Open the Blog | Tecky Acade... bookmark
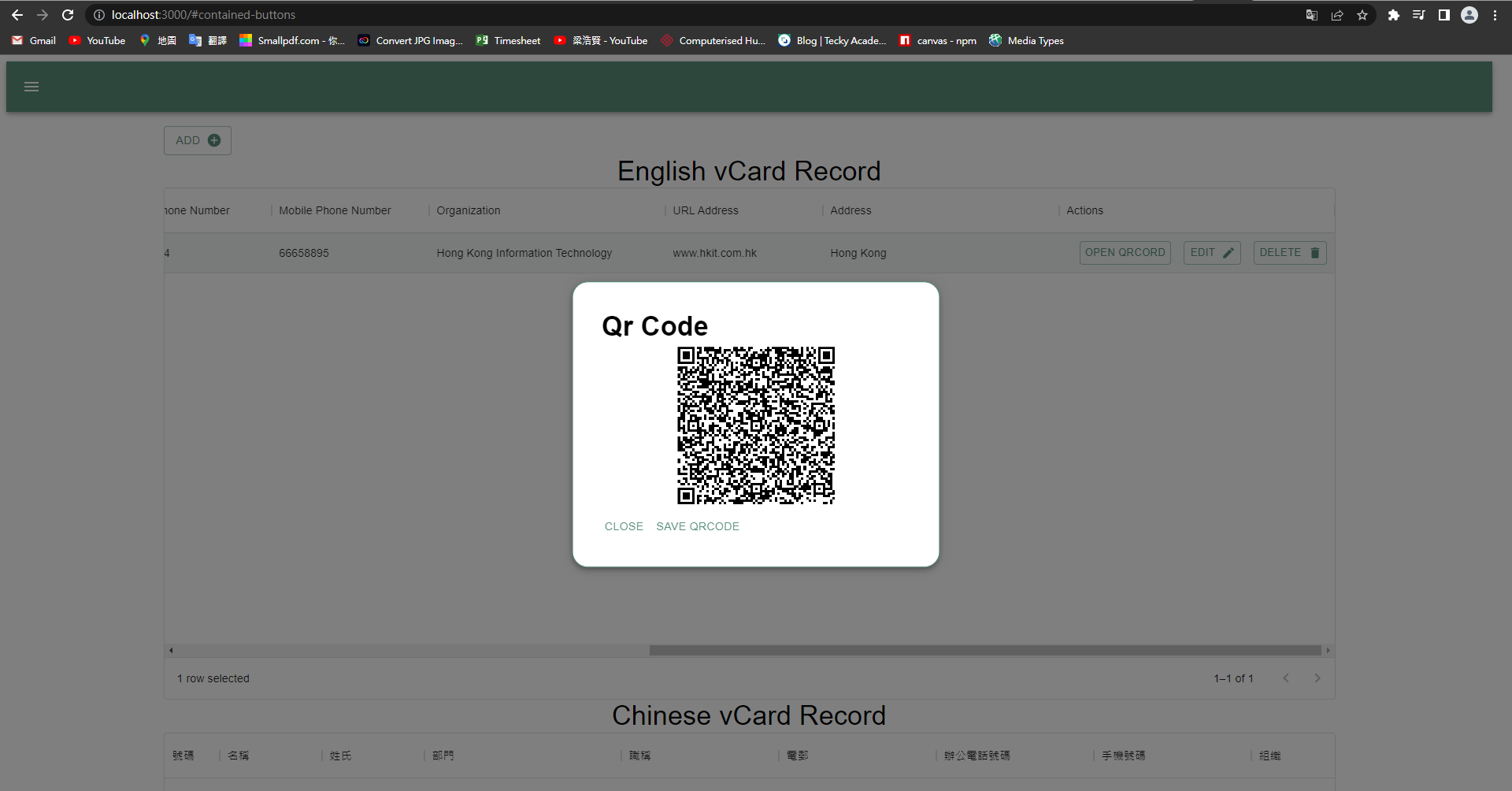This screenshot has width=1512, height=791. [x=832, y=40]
